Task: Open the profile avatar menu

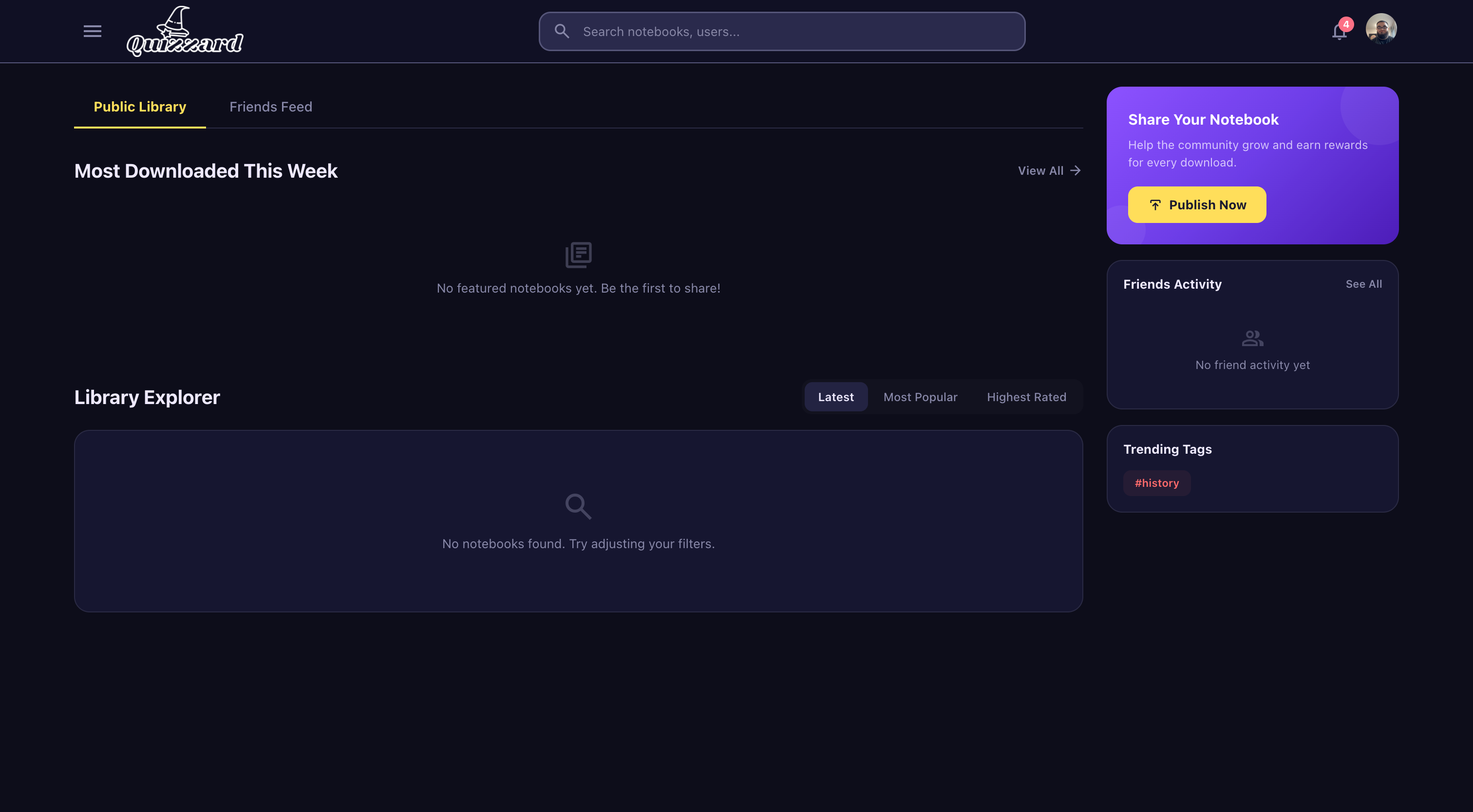Action: (x=1382, y=28)
